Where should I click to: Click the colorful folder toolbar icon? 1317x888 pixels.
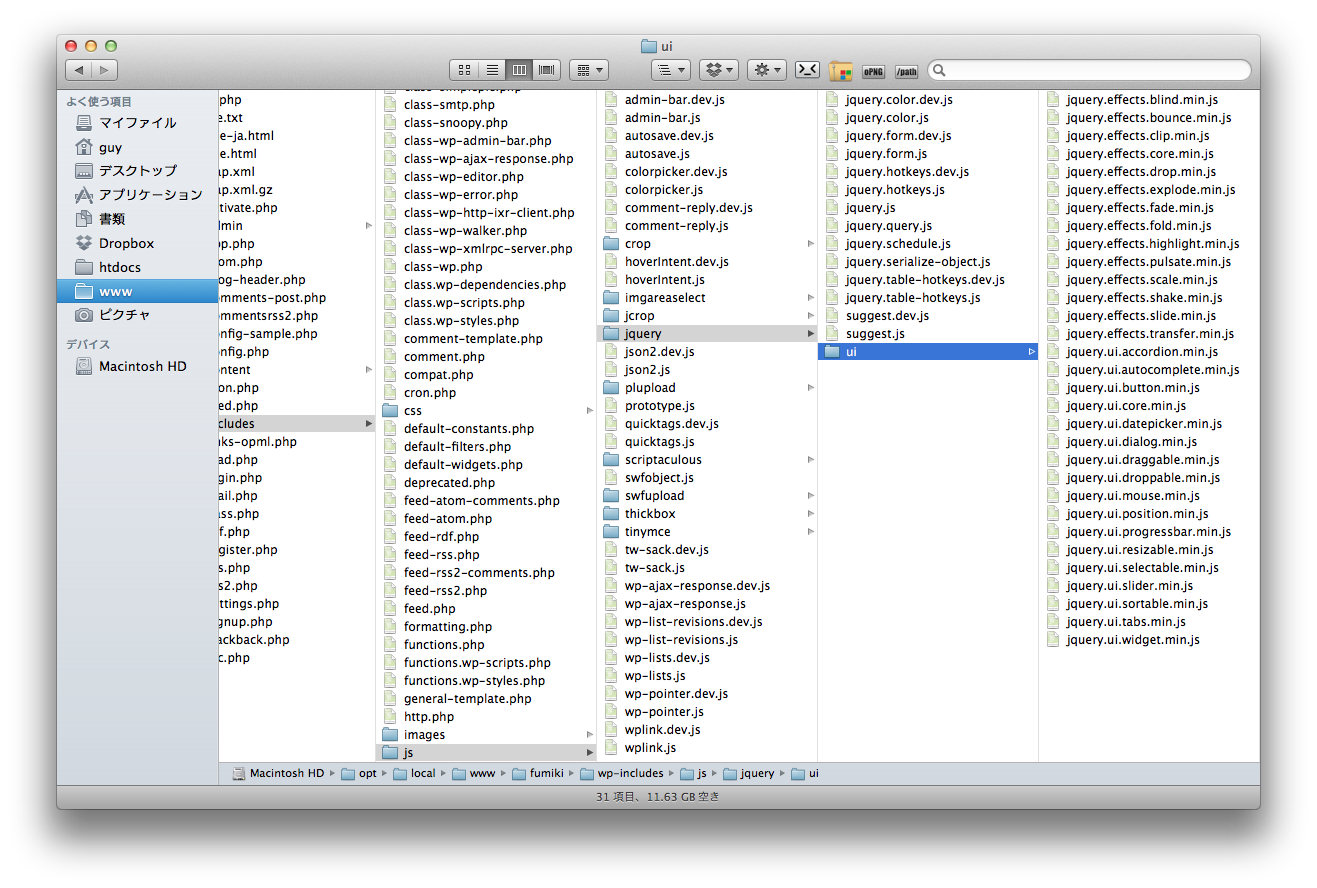(x=841, y=71)
